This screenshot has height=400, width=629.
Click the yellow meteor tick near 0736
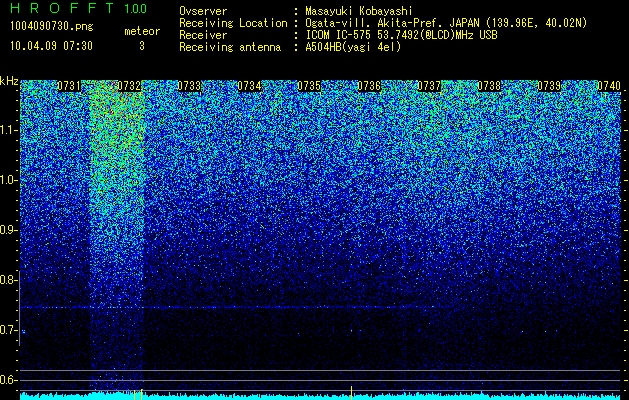pos(351,392)
